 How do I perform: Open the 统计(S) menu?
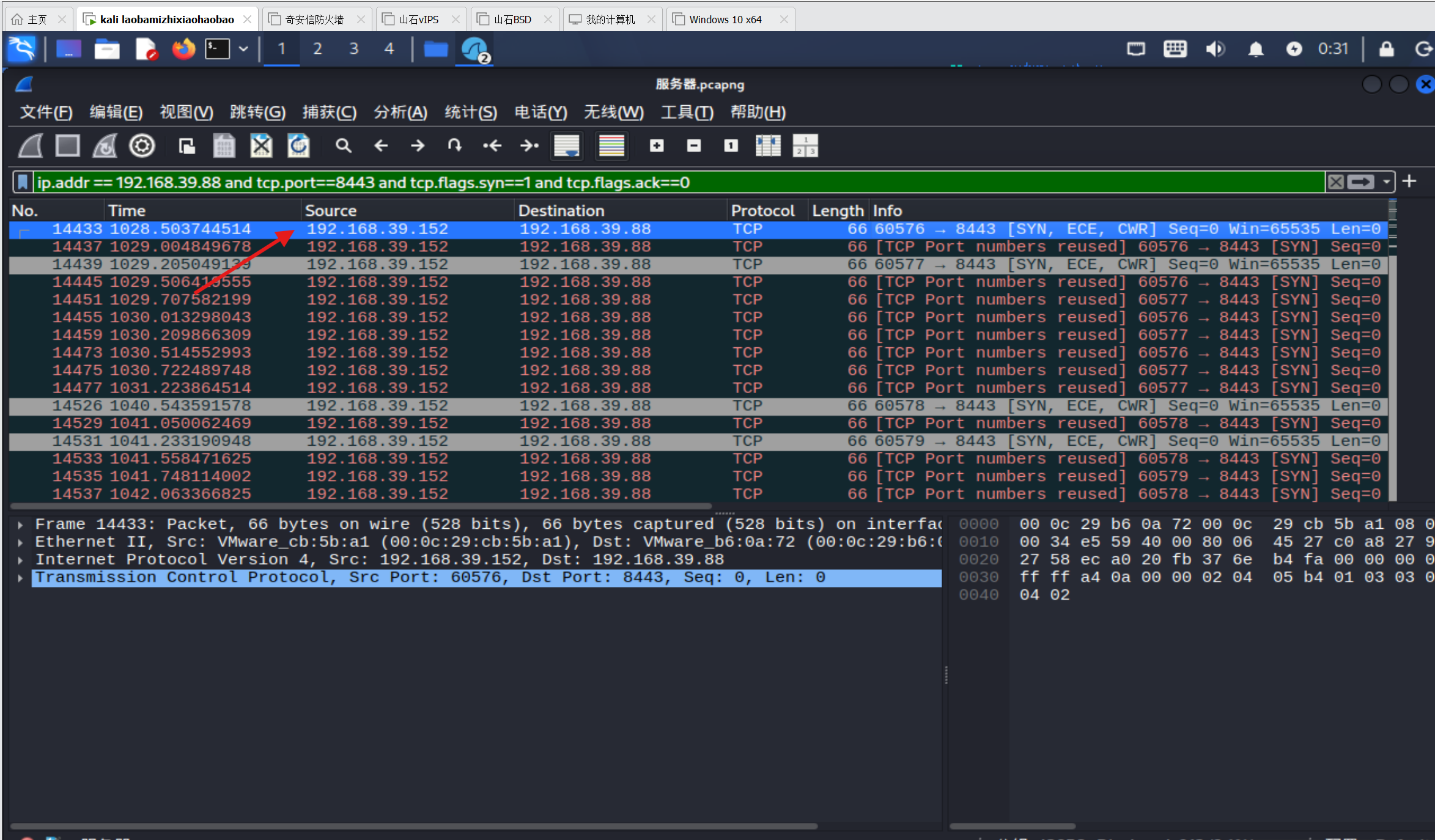[x=471, y=112]
